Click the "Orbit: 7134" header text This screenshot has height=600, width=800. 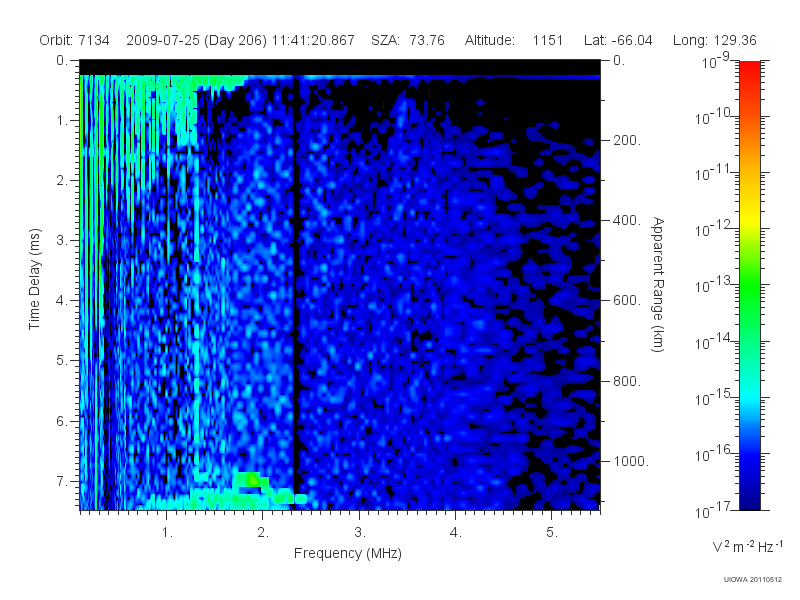(x=74, y=40)
